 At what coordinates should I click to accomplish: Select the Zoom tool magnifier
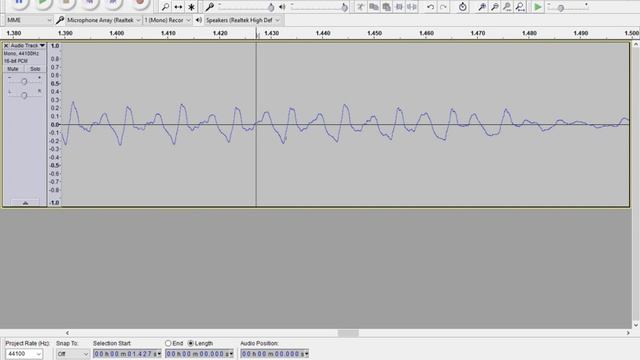pos(165,7)
